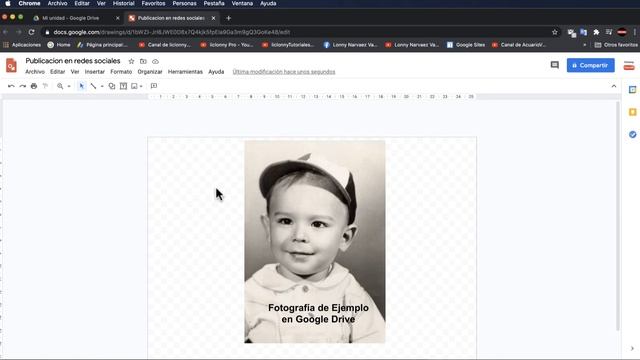Screen dimensions: 640x360
Task: Open the Shape tool
Action: click(x=112, y=86)
